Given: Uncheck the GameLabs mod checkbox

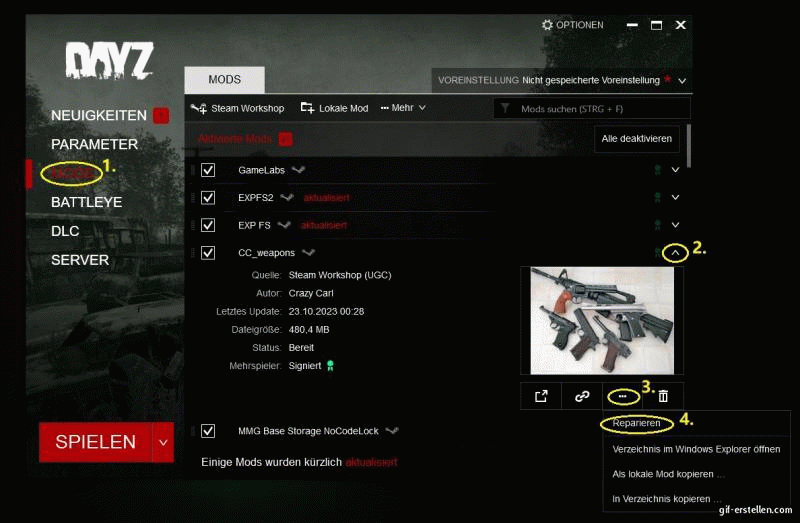Looking at the screenshot, I should [208, 170].
